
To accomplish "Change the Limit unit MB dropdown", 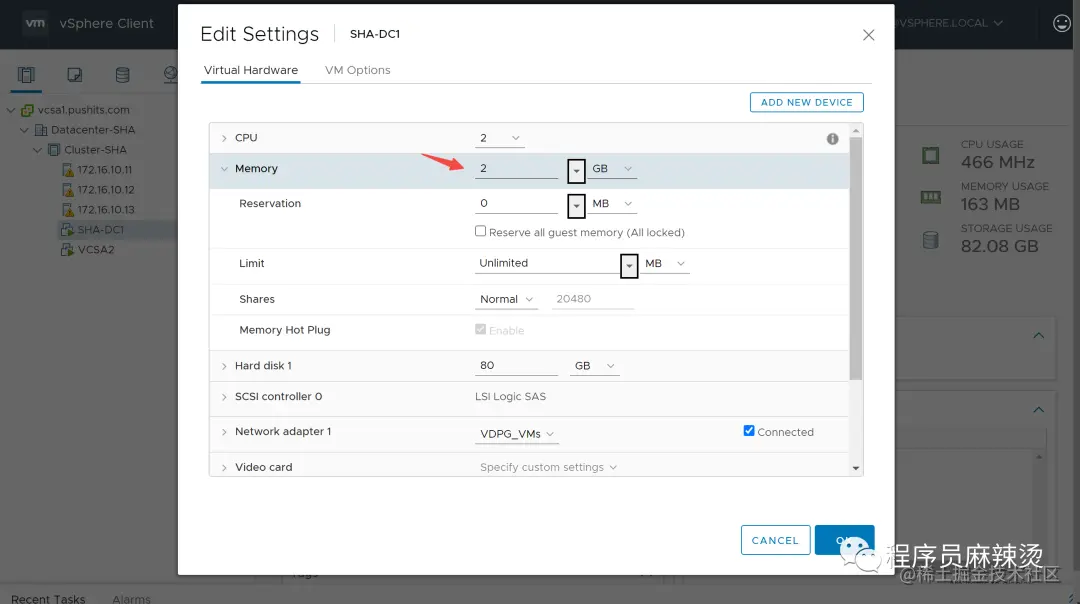I will point(665,264).
